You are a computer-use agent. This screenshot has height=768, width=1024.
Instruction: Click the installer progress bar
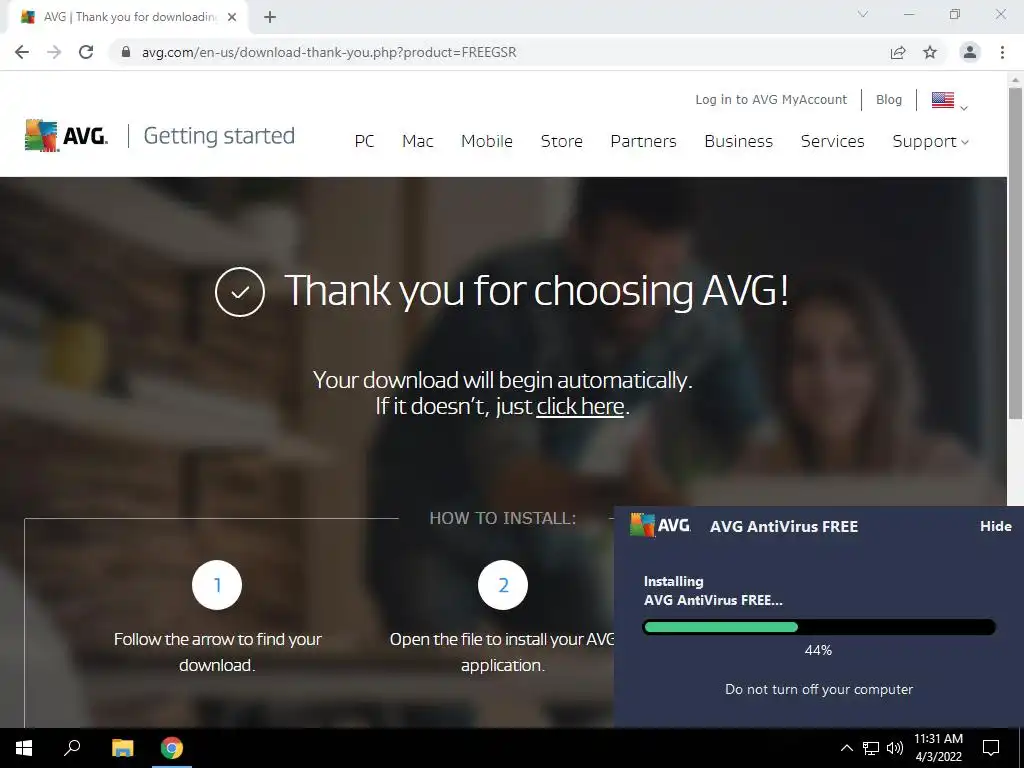pos(819,628)
